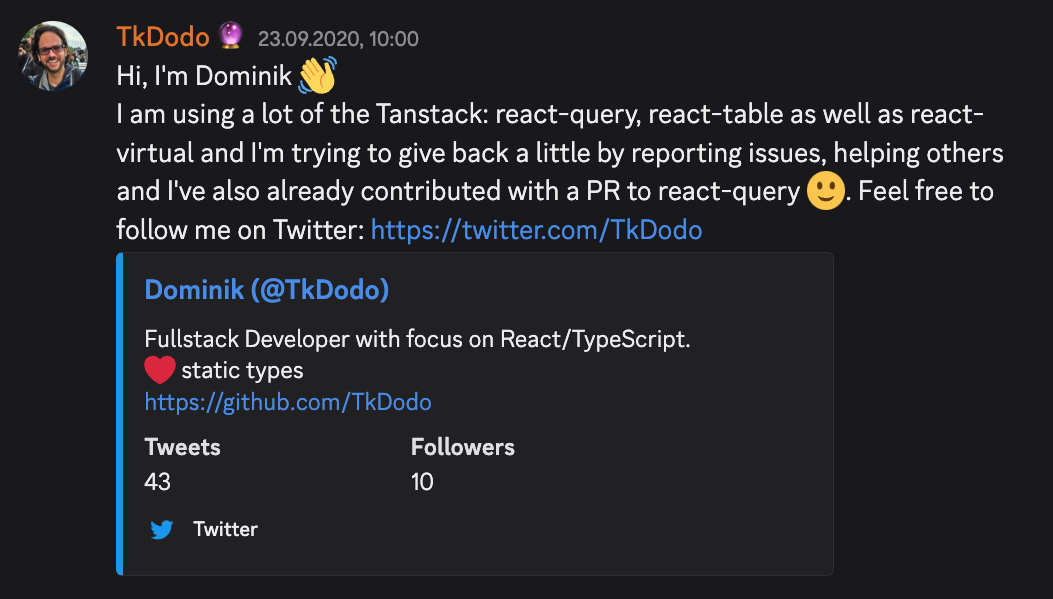The height and width of the screenshot is (599, 1053).
Task: Click the blue accent bar on the embed's left edge
Action: [x=119, y=413]
